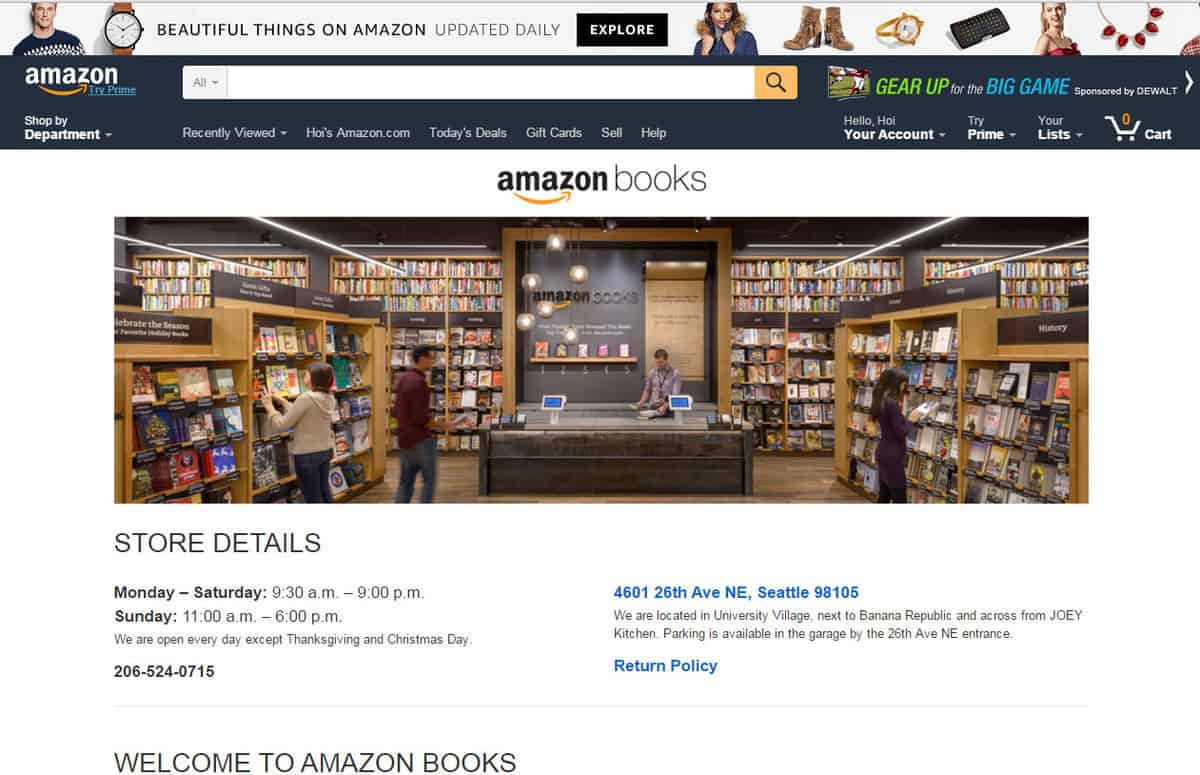Click the right arrow beside DEWALT ad
Image resolution: width=1200 pixels, height=775 pixels.
click(x=1189, y=83)
